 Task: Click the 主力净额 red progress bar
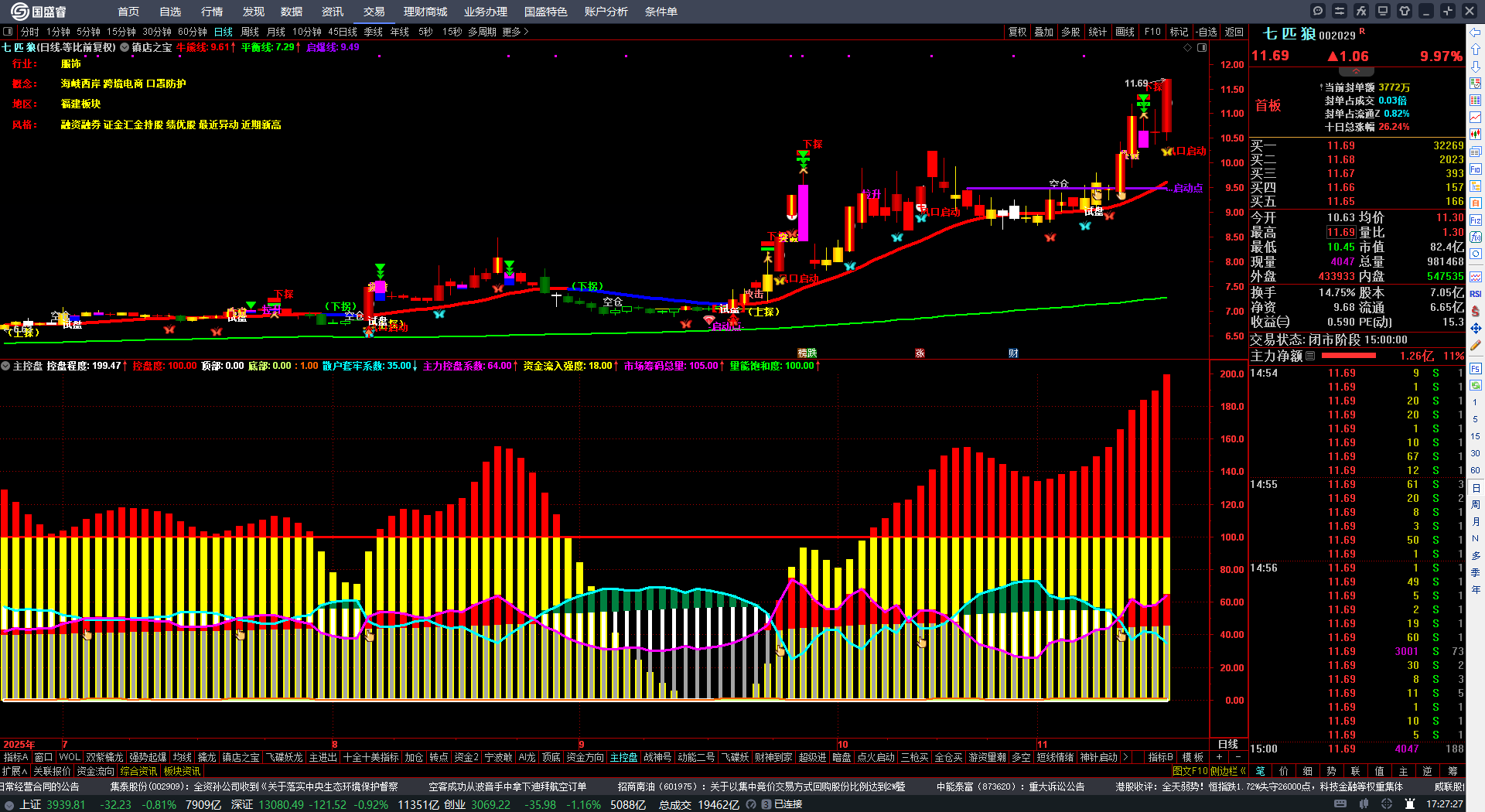1349,356
